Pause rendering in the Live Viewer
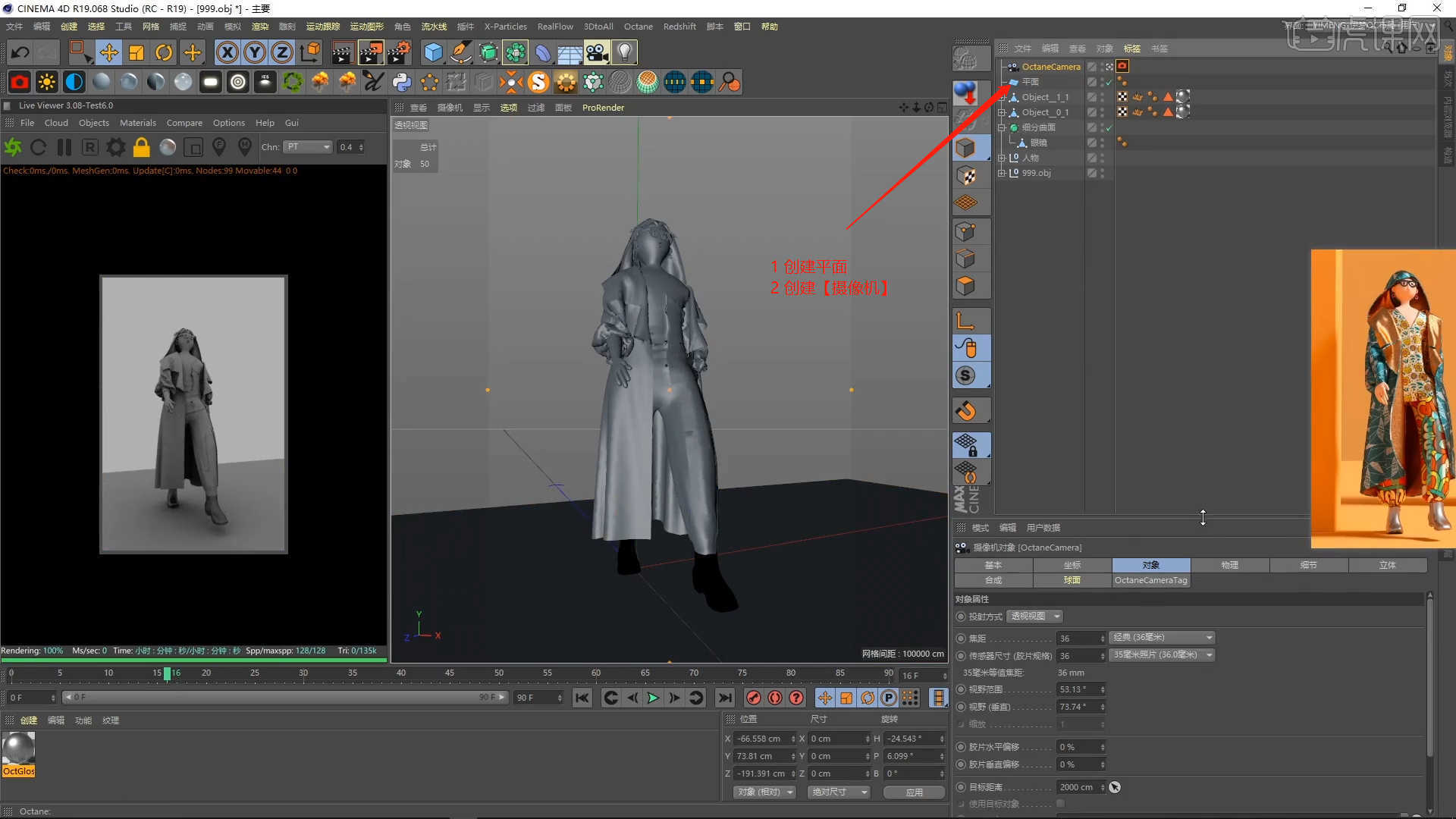Viewport: 1456px width, 819px height. tap(64, 147)
